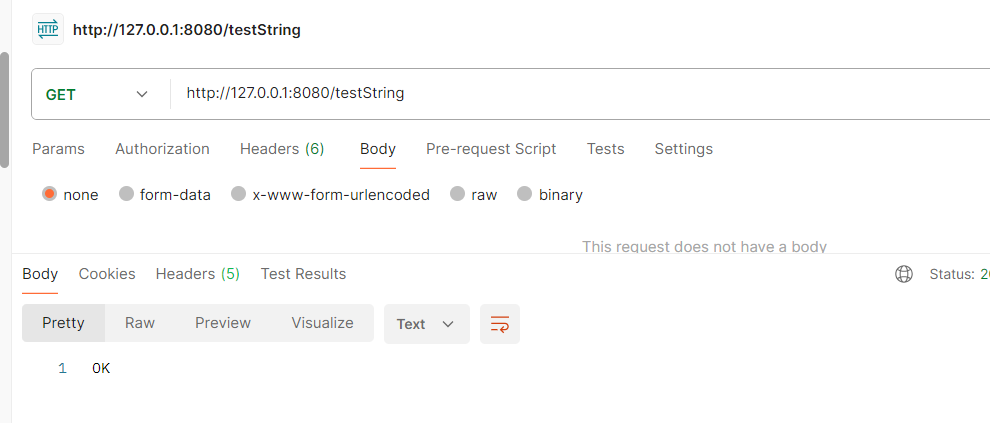This screenshot has width=990, height=423.
Task: Switch to the Settings tab
Action: click(683, 149)
